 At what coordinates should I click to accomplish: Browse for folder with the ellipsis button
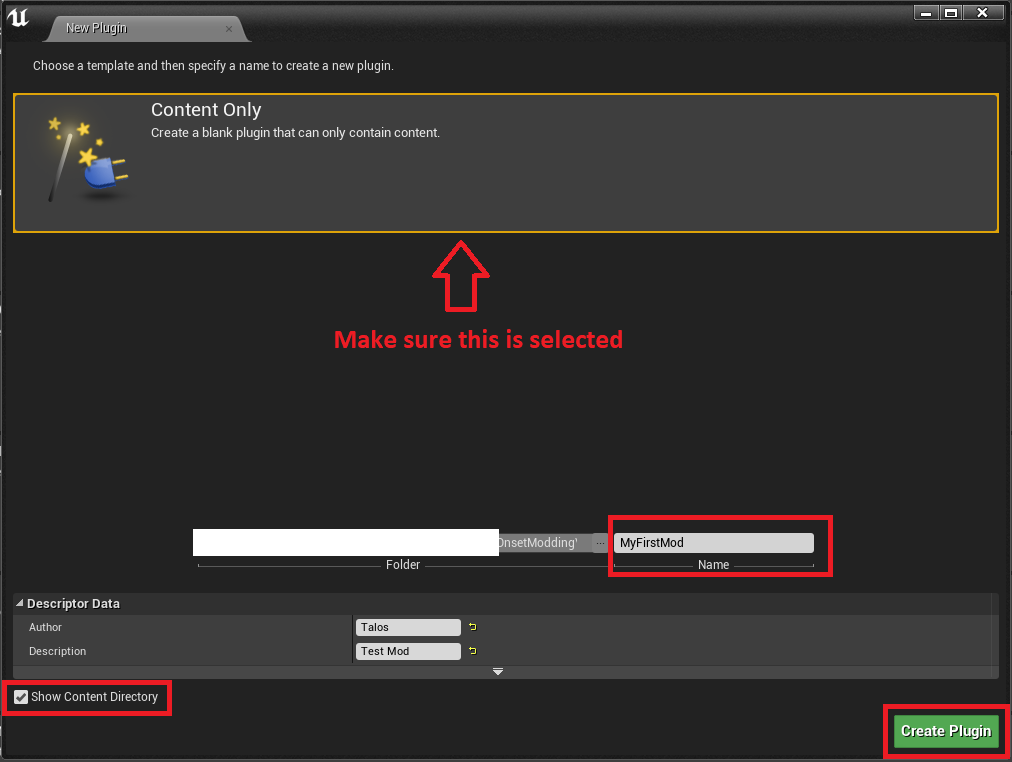point(600,543)
